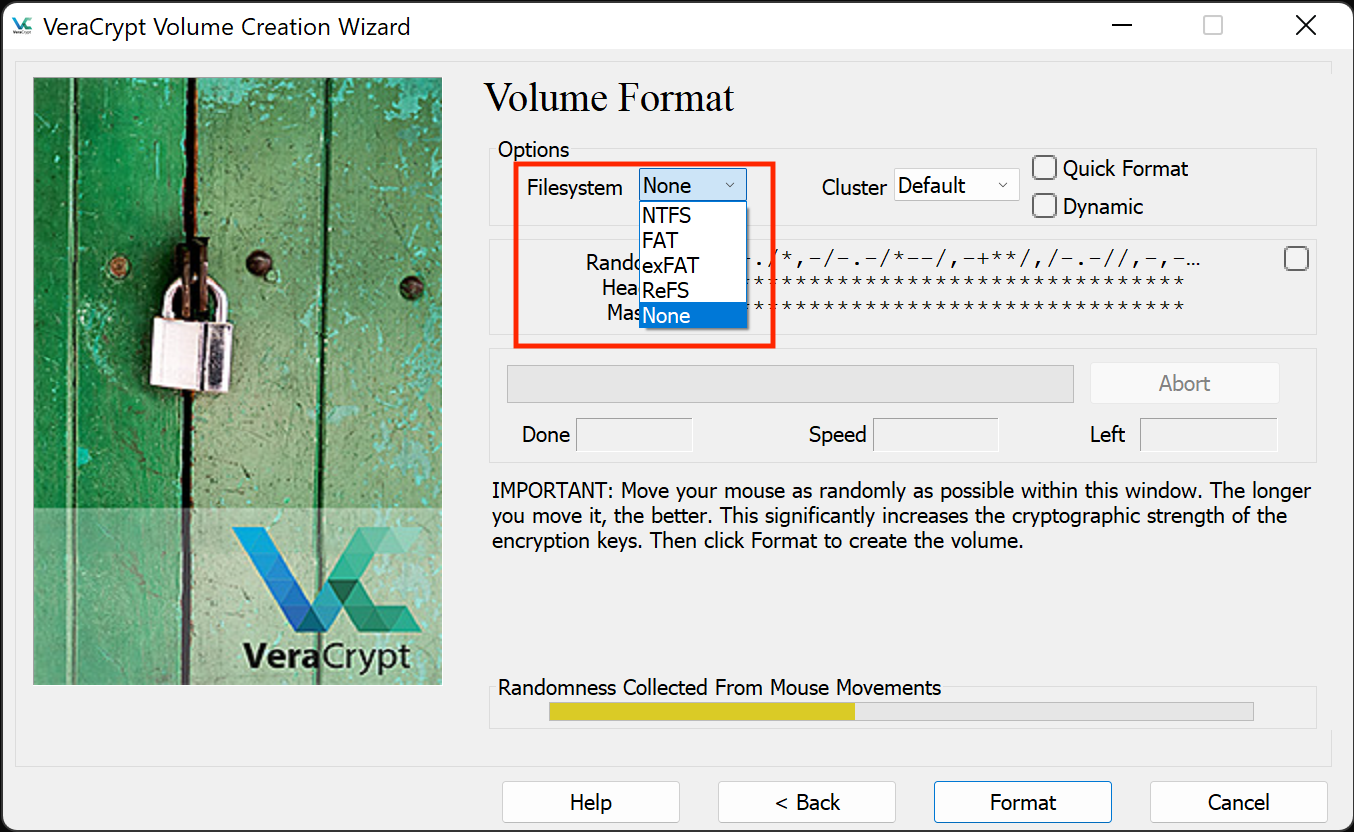
Task: Click the Speed indicator field
Action: point(936,434)
